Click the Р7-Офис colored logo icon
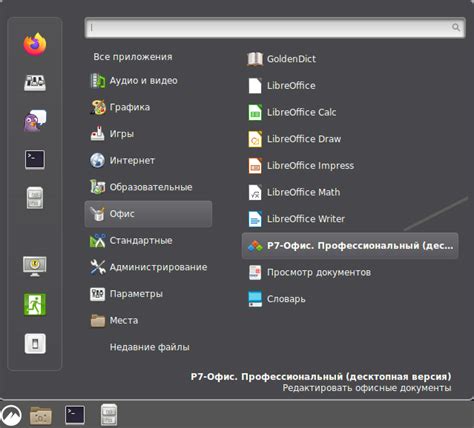 [x=255, y=246]
